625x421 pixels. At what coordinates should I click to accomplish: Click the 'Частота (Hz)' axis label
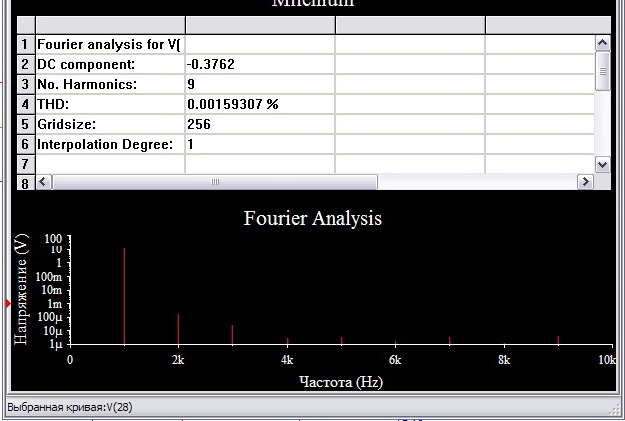click(x=341, y=382)
